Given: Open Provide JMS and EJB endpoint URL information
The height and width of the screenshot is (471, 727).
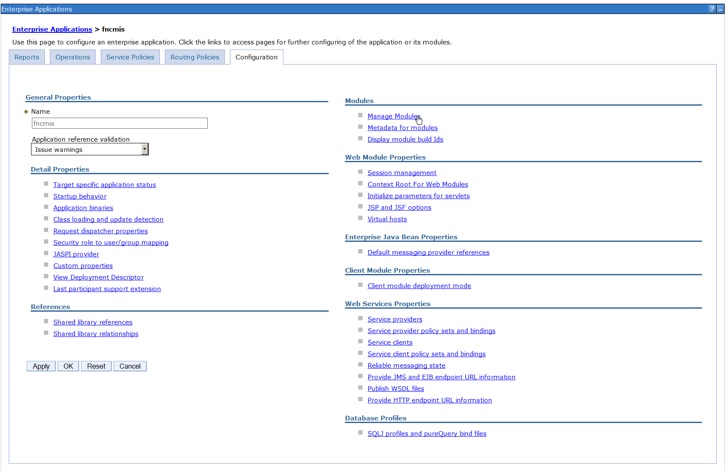Looking at the screenshot, I should click(x=441, y=377).
